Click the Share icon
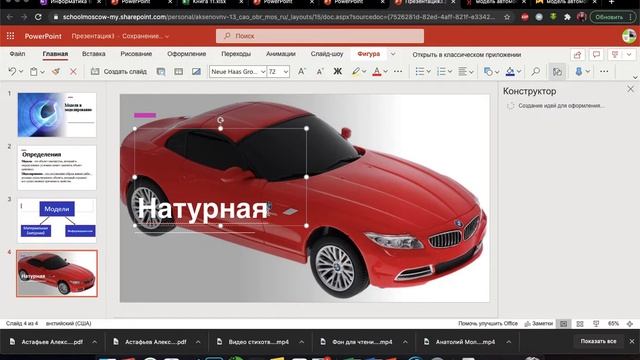This screenshot has width=640, height=360. coord(577,55)
